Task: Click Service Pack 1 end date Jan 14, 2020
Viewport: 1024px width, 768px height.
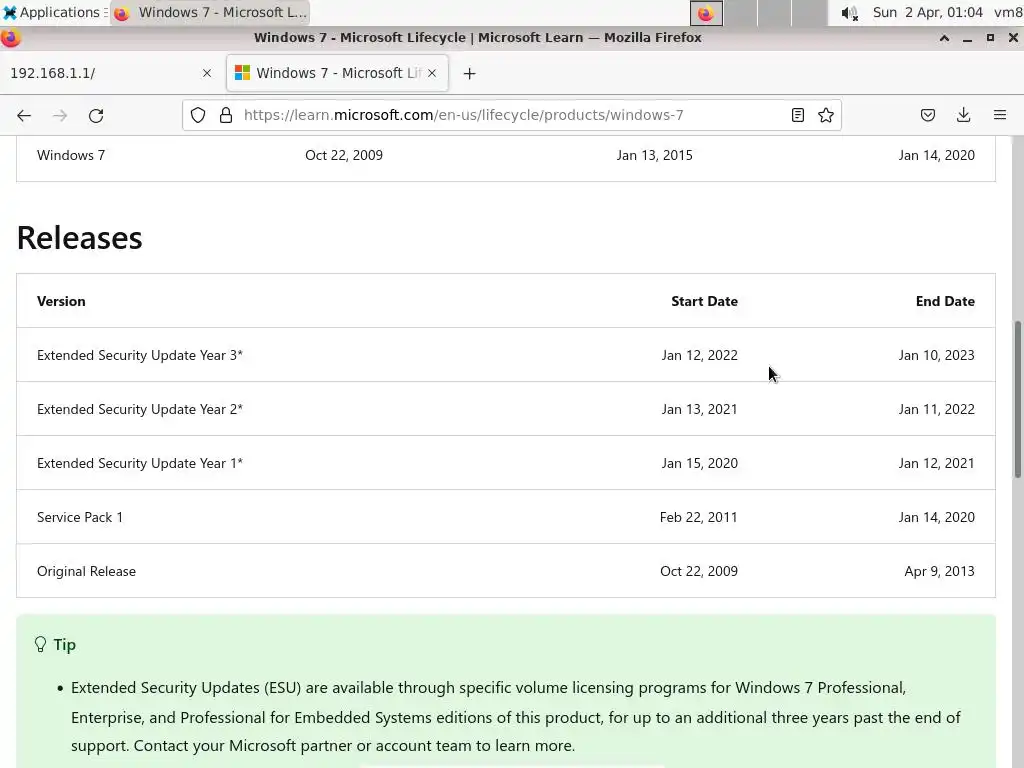Action: [936, 517]
